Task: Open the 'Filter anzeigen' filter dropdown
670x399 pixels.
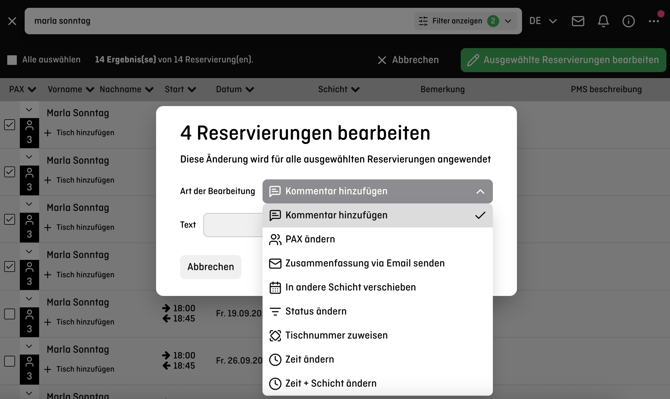Action: click(466, 21)
